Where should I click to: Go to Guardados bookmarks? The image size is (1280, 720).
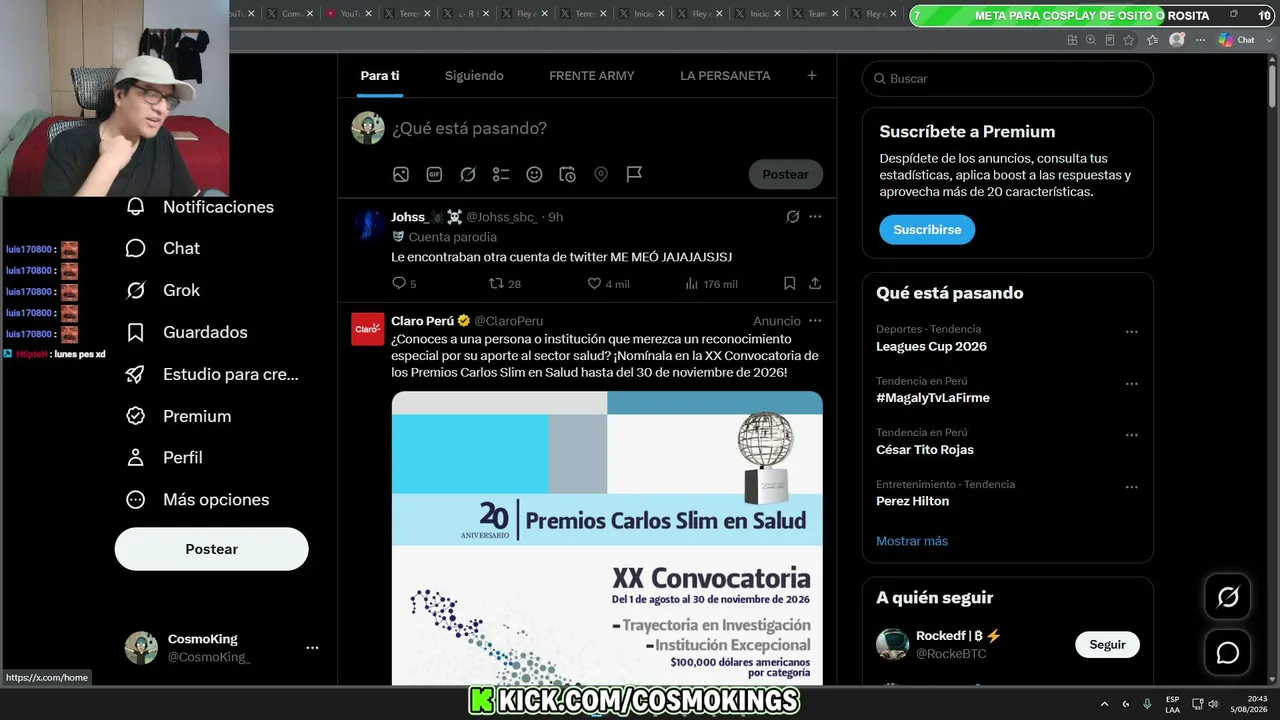186,332
